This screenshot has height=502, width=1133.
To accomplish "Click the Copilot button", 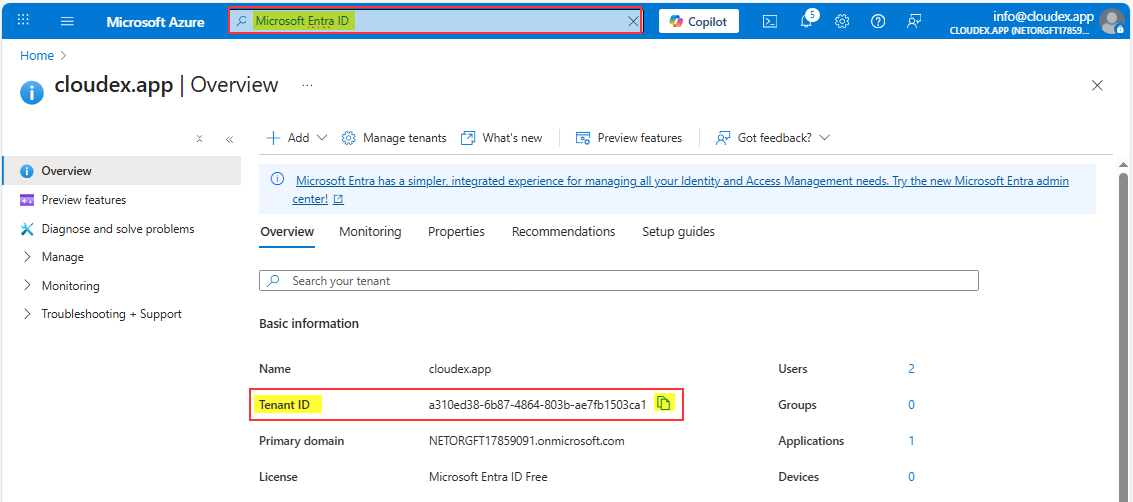I will tap(698, 21).
